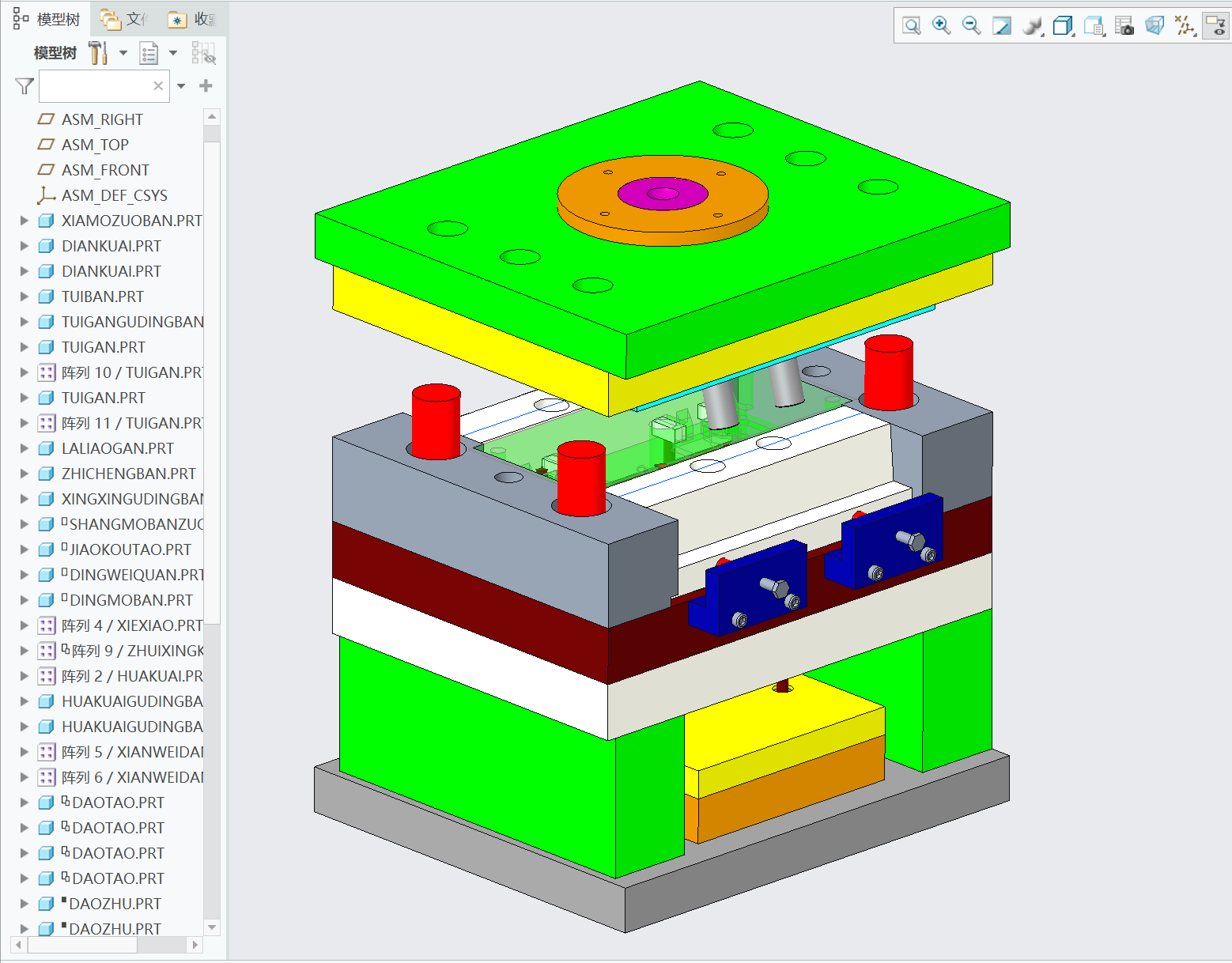Expand the XIAMOZUOBAN.PRT tree node
The image size is (1232, 963).
25,221
